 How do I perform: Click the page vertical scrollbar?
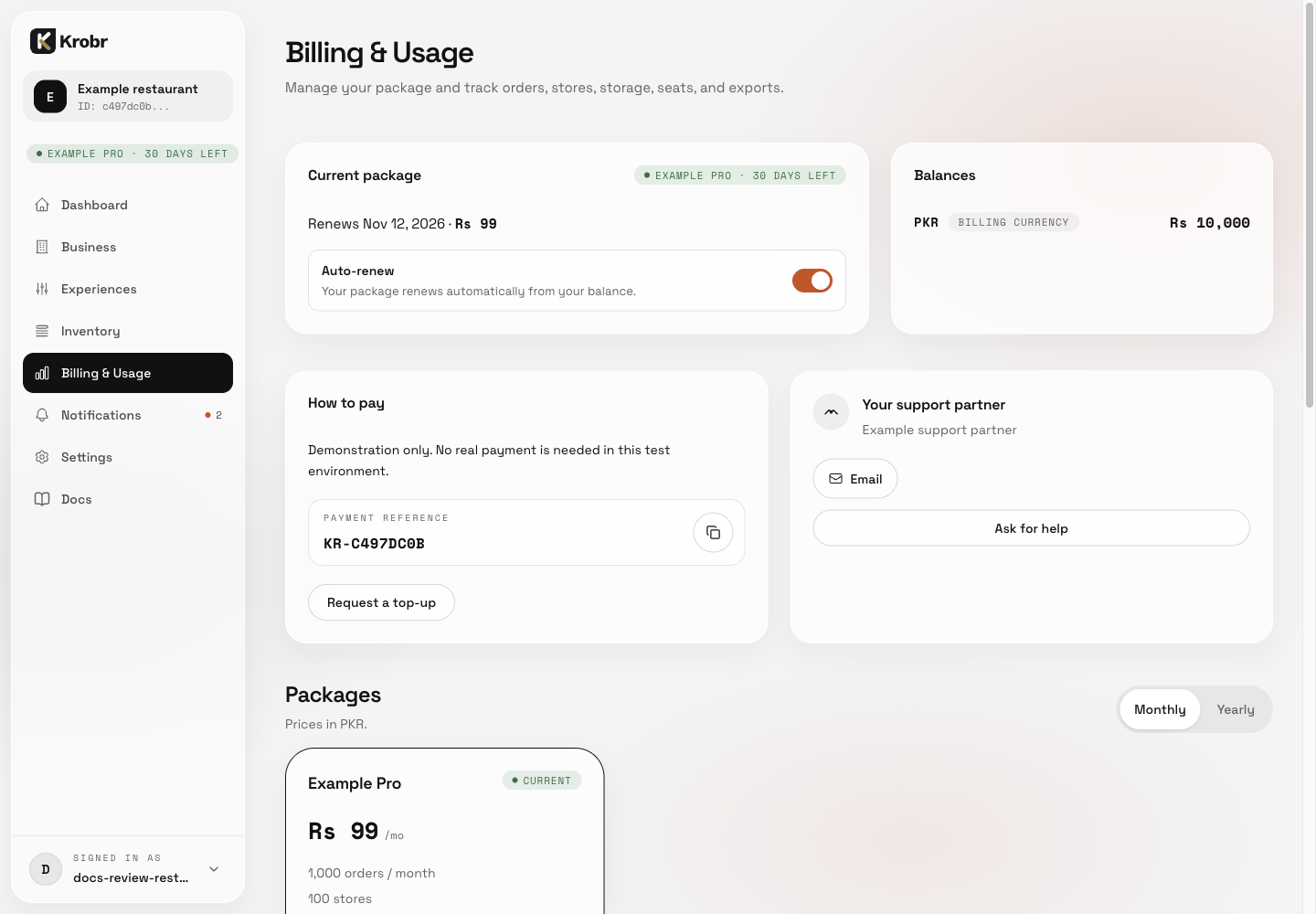click(1310, 207)
